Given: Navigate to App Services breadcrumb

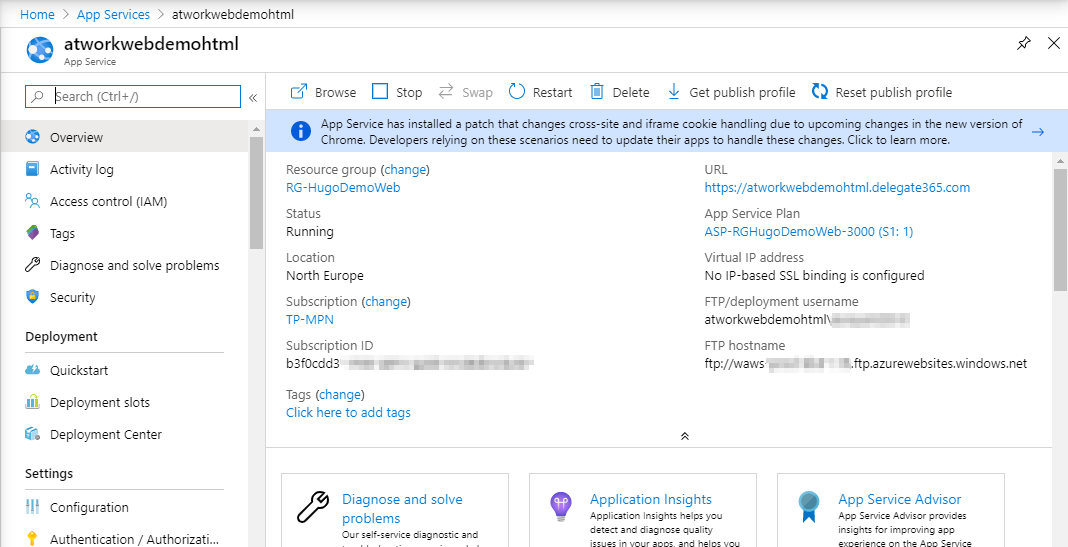Looking at the screenshot, I should [113, 15].
